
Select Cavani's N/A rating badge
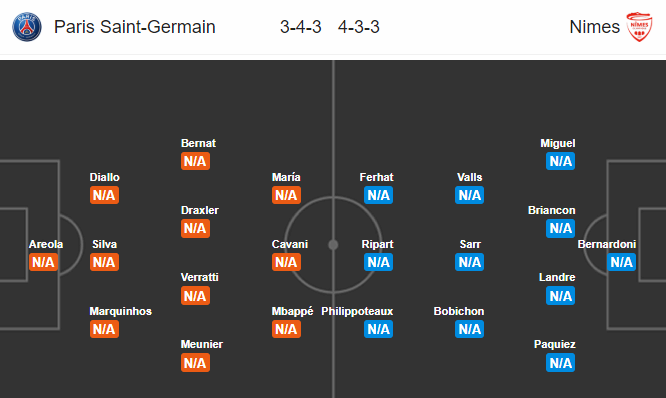tap(286, 262)
